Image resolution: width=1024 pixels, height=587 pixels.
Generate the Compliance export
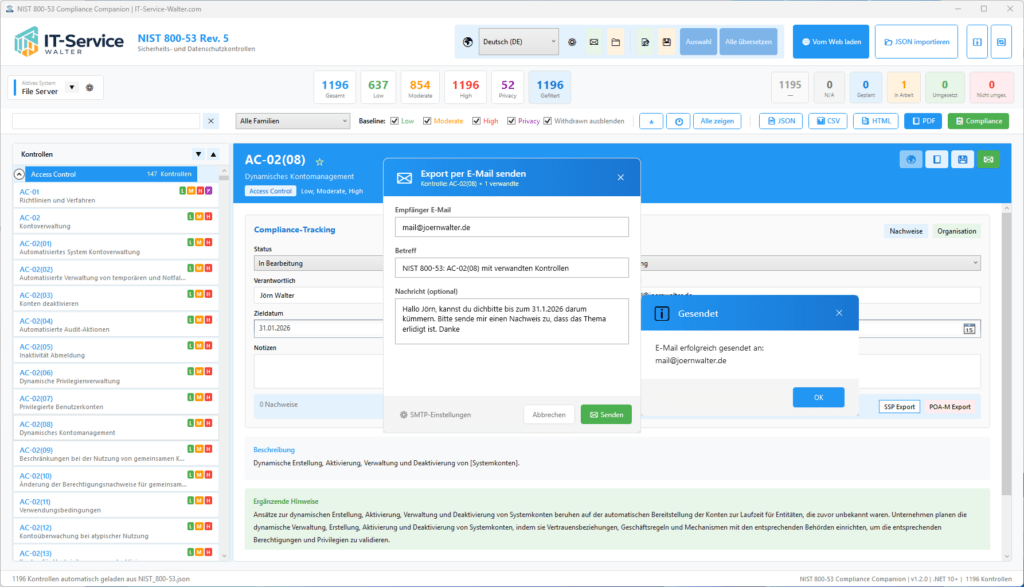[978, 120]
